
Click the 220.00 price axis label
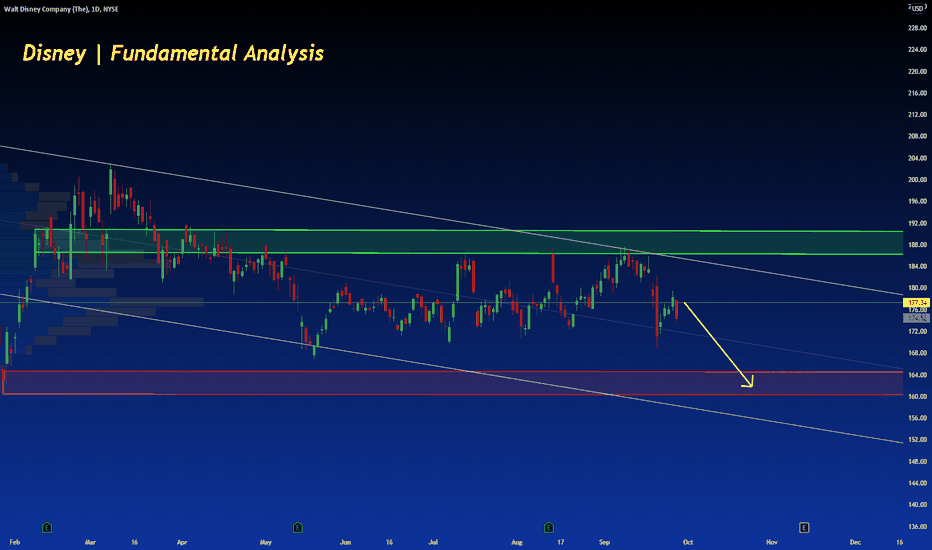(x=917, y=71)
